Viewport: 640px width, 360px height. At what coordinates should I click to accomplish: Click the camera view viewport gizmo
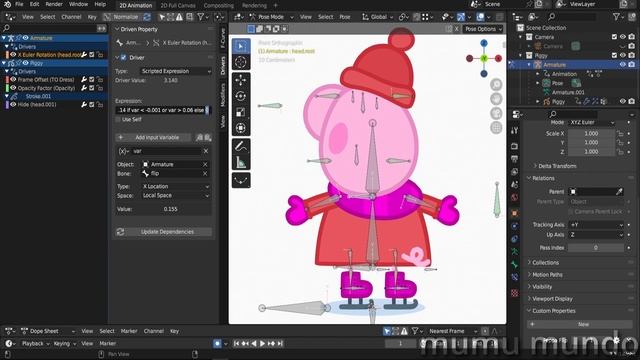tap(496, 113)
